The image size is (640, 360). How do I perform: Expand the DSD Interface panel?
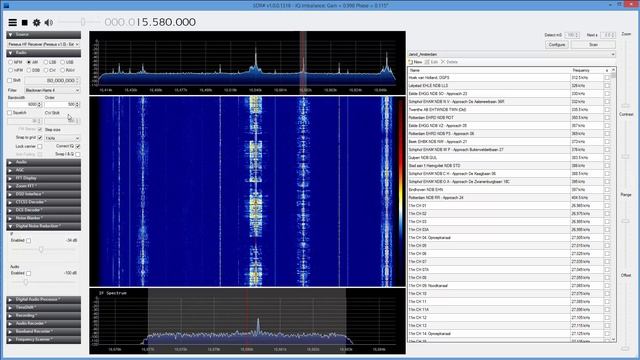[43, 194]
